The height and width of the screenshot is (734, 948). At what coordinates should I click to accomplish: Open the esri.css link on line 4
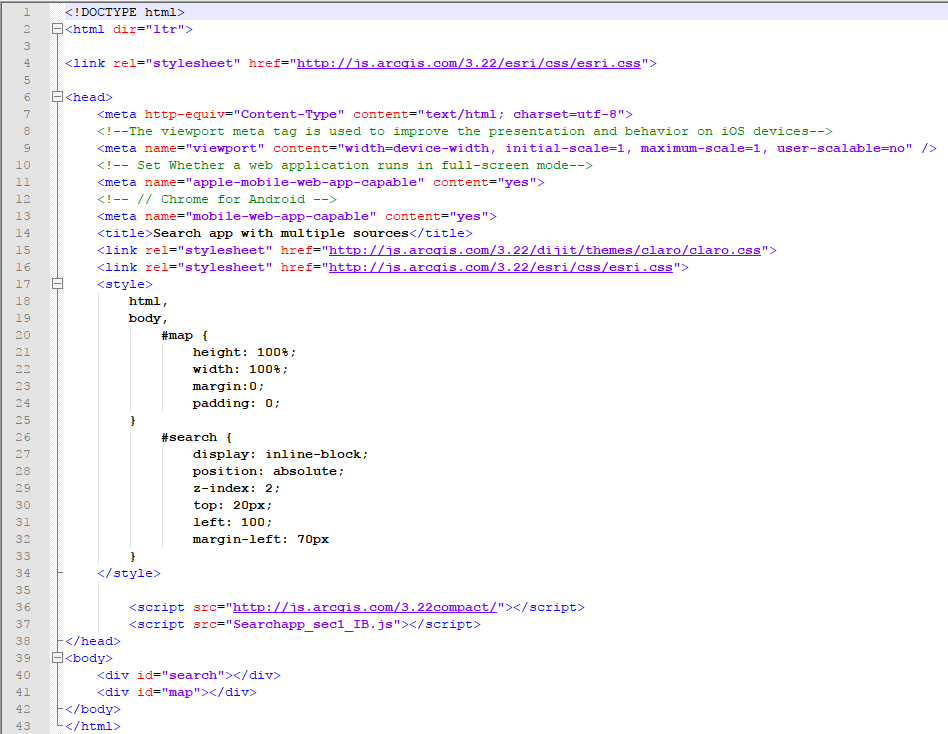(x=469, y=63)
